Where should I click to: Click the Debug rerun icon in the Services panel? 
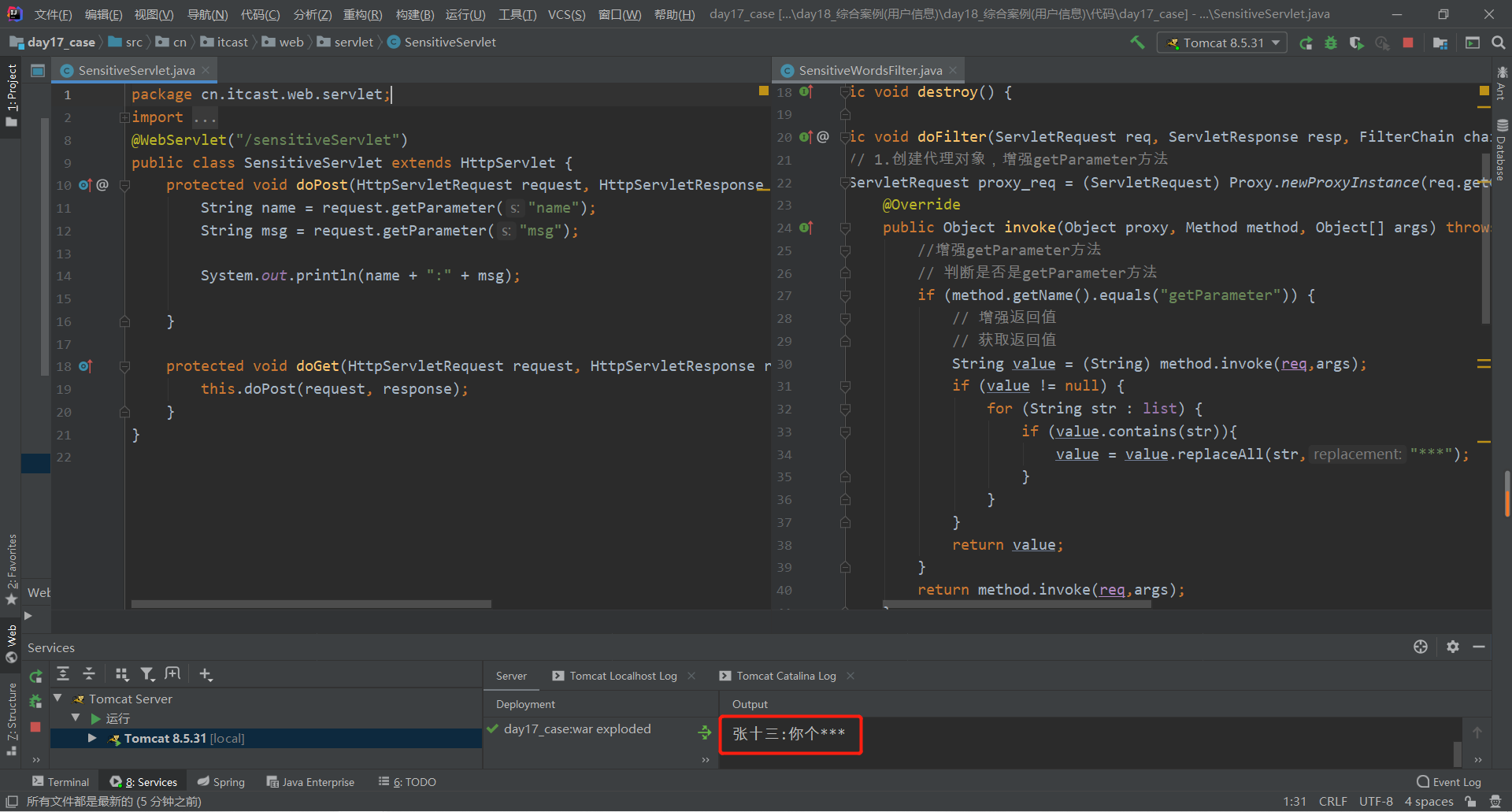point(35,701)
